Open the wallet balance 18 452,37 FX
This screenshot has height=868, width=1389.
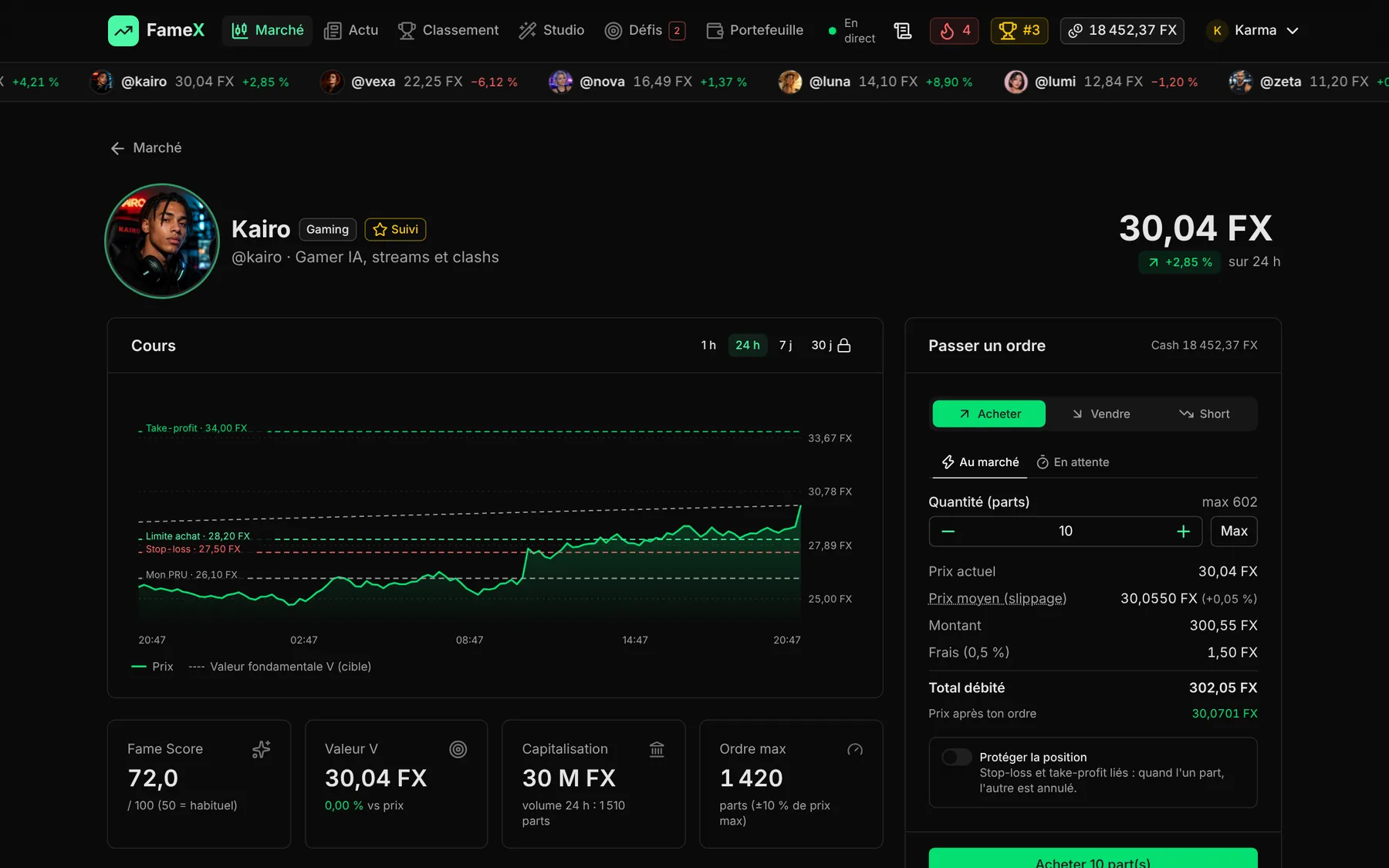[x=1122, y=31]
